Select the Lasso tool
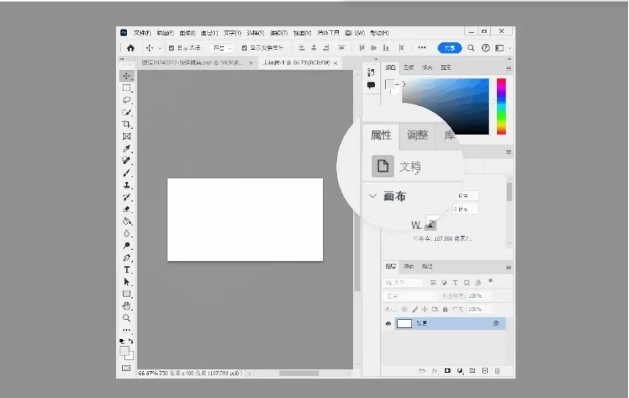629x398 pixels. coord(127,100)
